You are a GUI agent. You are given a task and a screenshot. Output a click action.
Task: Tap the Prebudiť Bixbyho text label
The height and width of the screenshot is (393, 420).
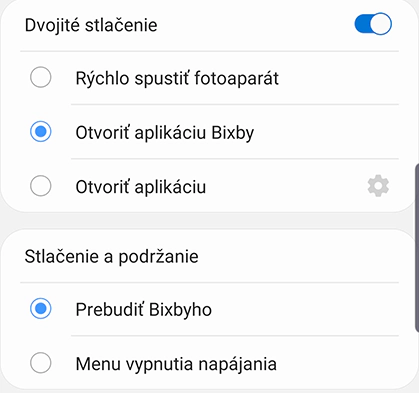tap(144, 310)
